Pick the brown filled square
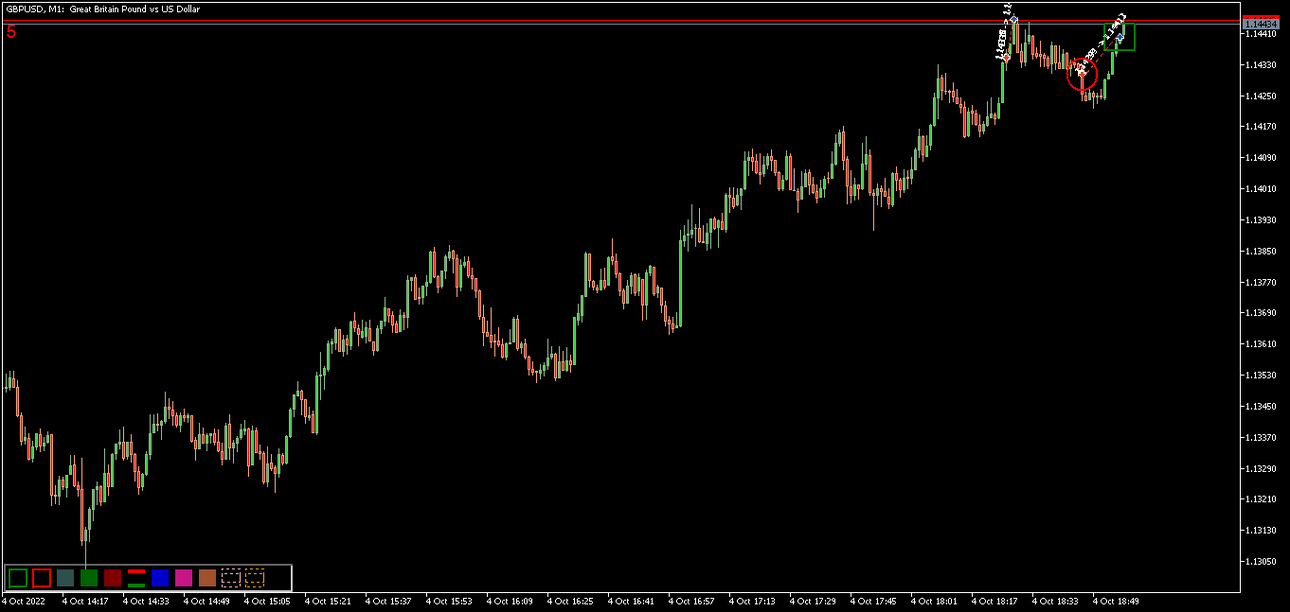This screenshot has width=1290, height=612. pos(207,577)
